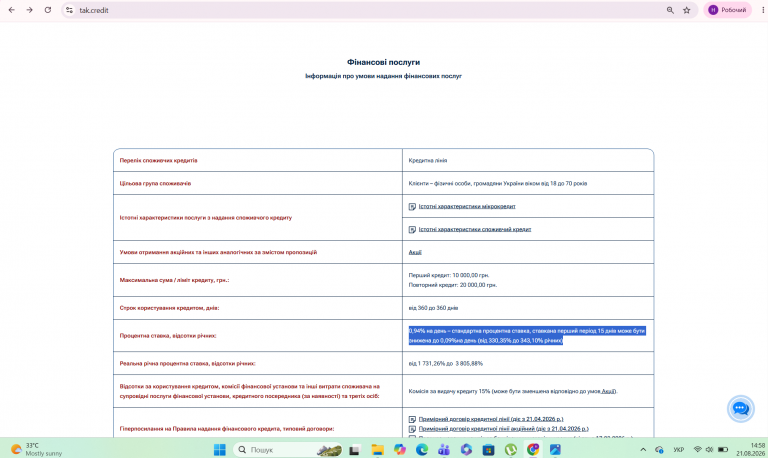Bookmark this page with the star icon

pos(687,10)
